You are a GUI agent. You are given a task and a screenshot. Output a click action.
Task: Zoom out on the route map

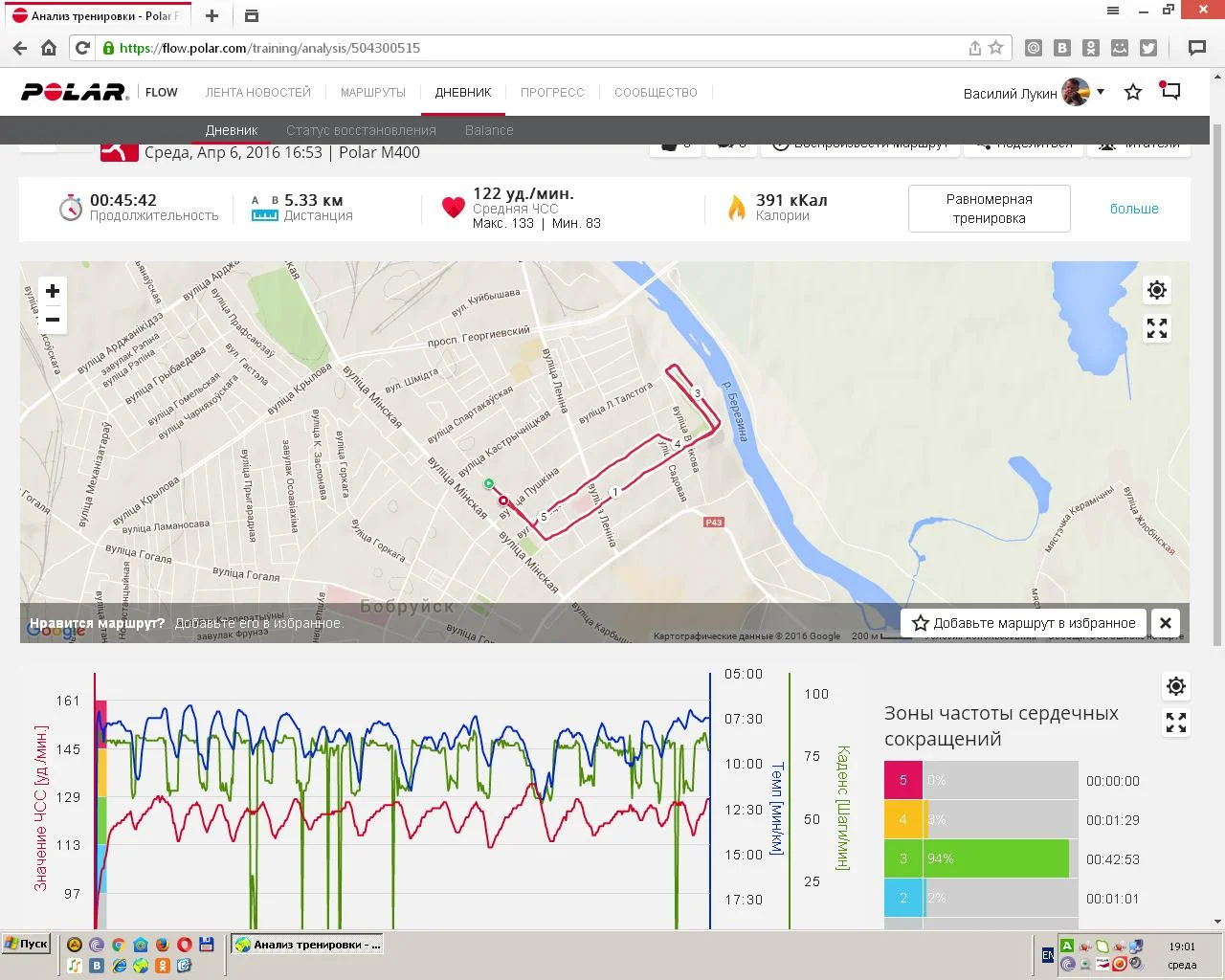pyautogui.click(x=53, y=320)
